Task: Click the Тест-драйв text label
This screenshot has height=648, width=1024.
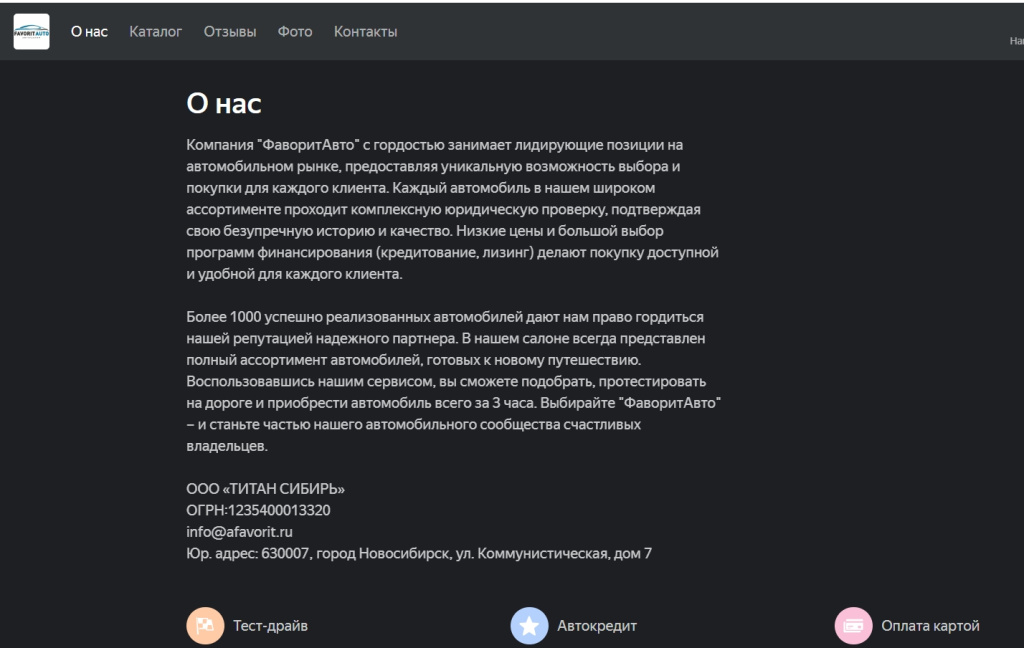Action: [x=270, y=625]
